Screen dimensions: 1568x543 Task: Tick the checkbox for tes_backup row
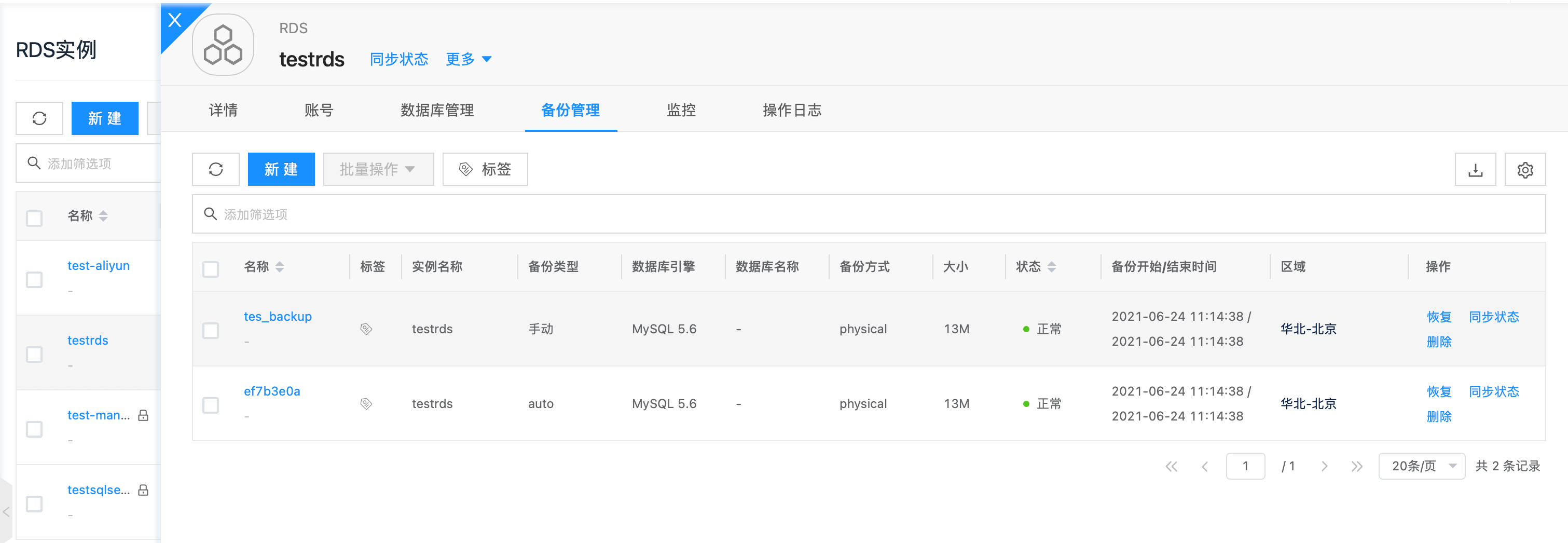tap(211, 331)
